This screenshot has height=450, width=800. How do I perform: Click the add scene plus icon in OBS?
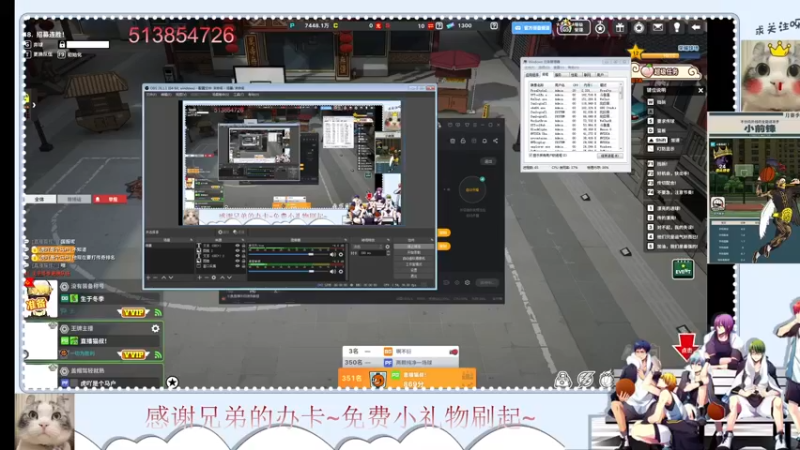tap(148, 278)
